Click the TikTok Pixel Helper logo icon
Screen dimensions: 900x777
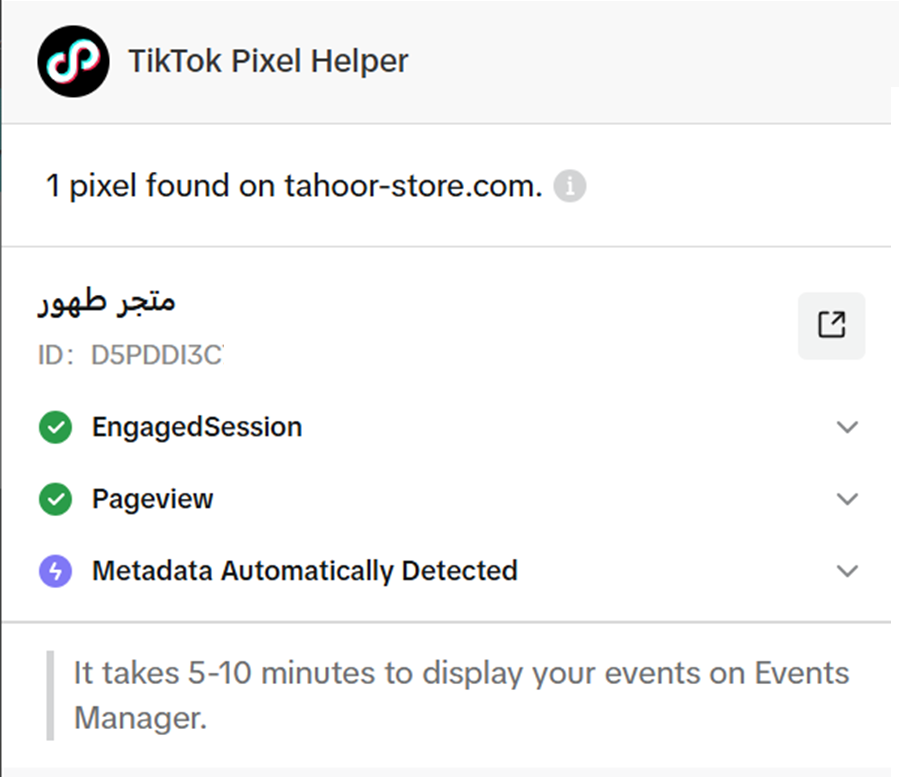coord(73,61)
